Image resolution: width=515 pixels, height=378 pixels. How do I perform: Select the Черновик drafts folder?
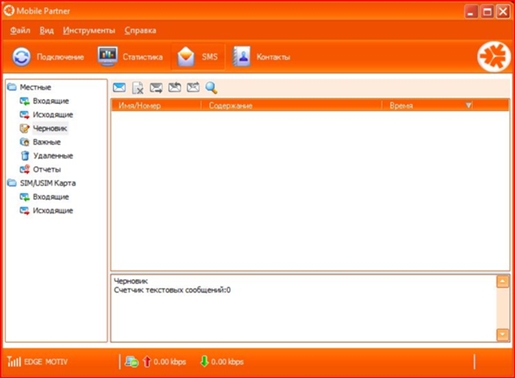click(50, 128)
